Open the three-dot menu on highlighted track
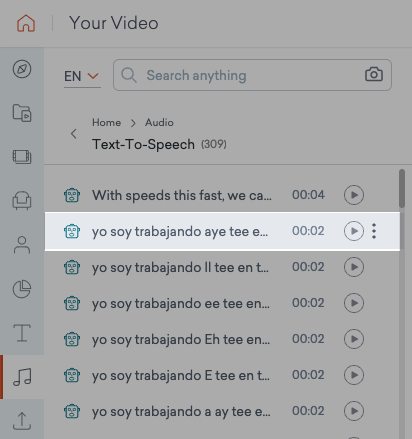This screenshot has width=412, height=439. point(374,231)
